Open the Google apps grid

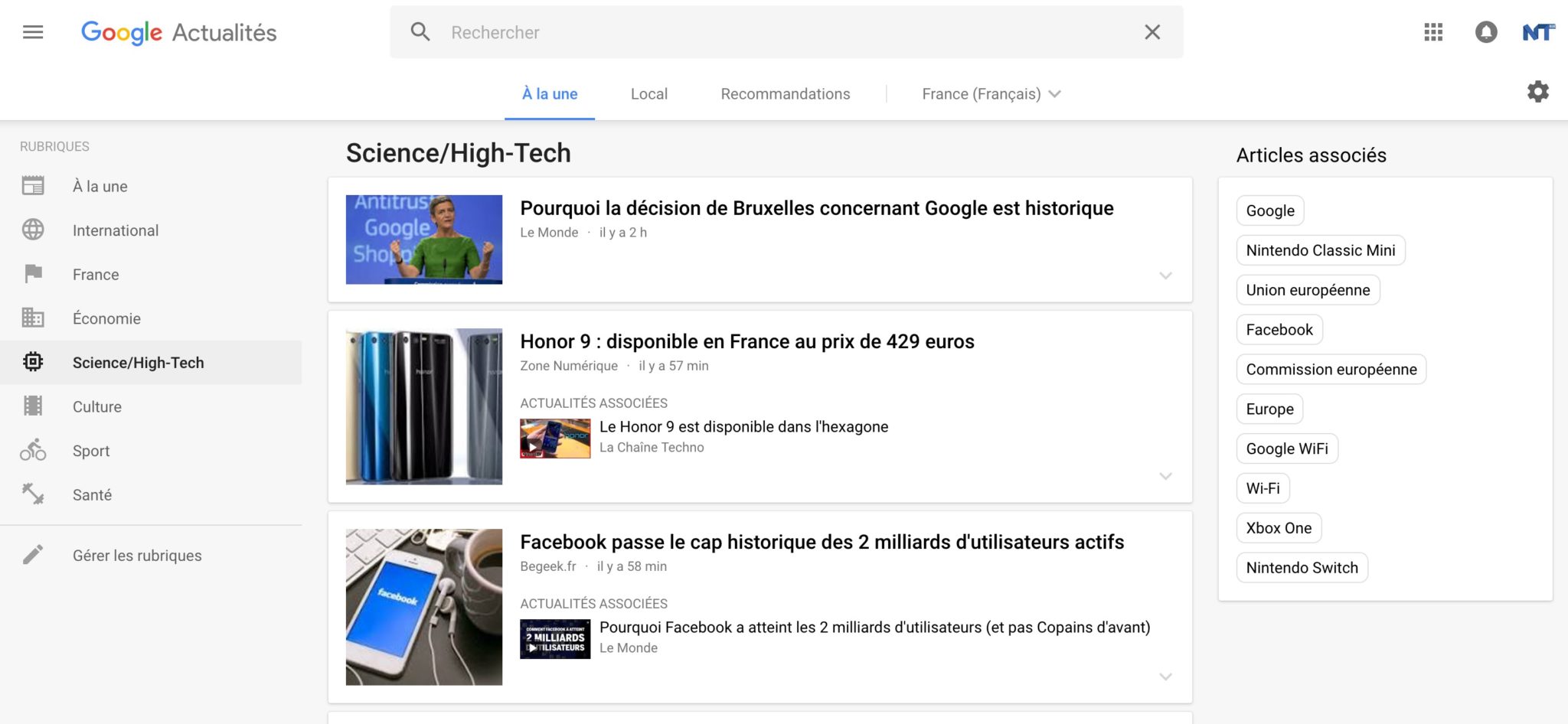[1433, 32]
